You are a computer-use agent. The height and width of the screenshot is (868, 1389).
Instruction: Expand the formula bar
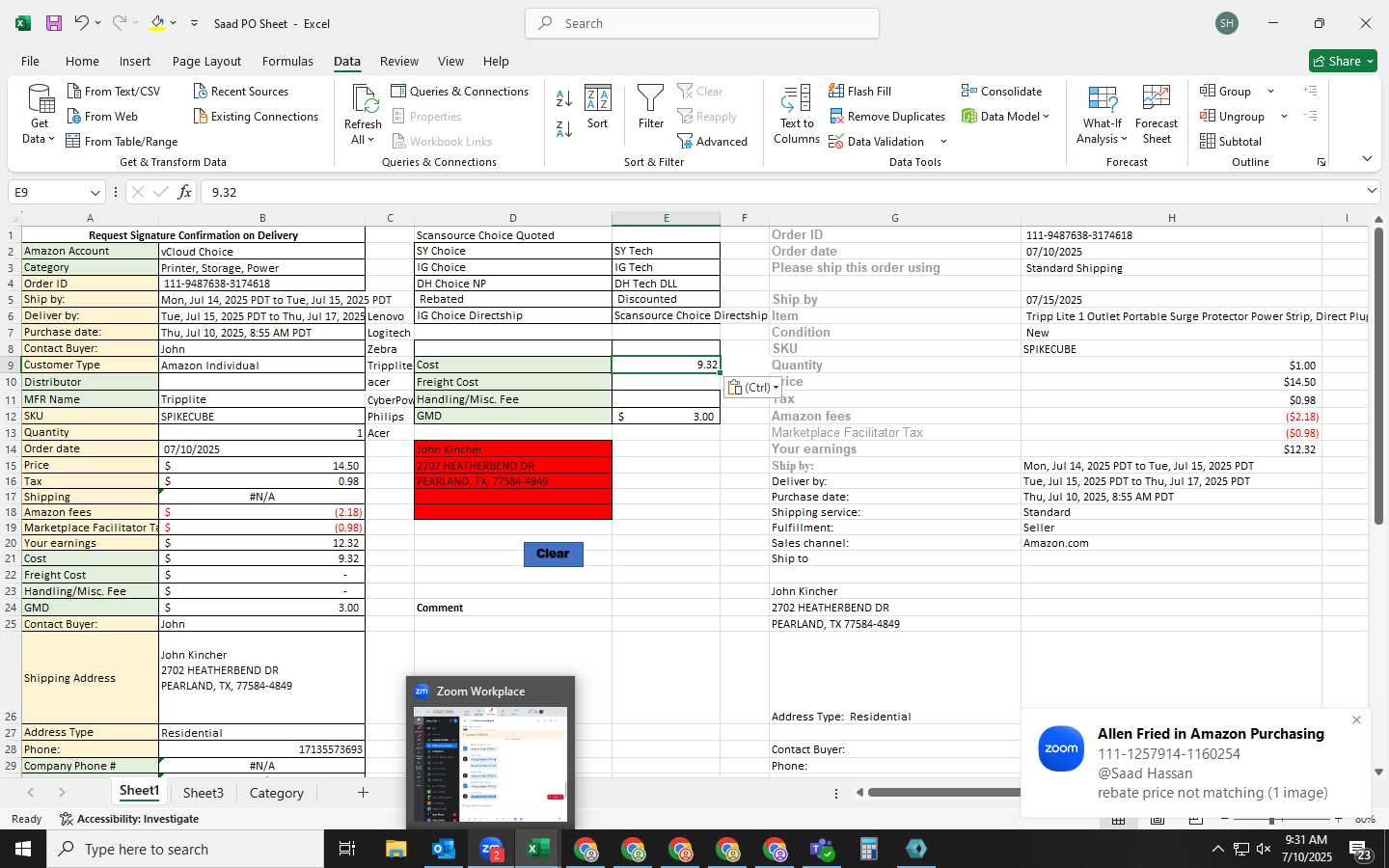1372,191
